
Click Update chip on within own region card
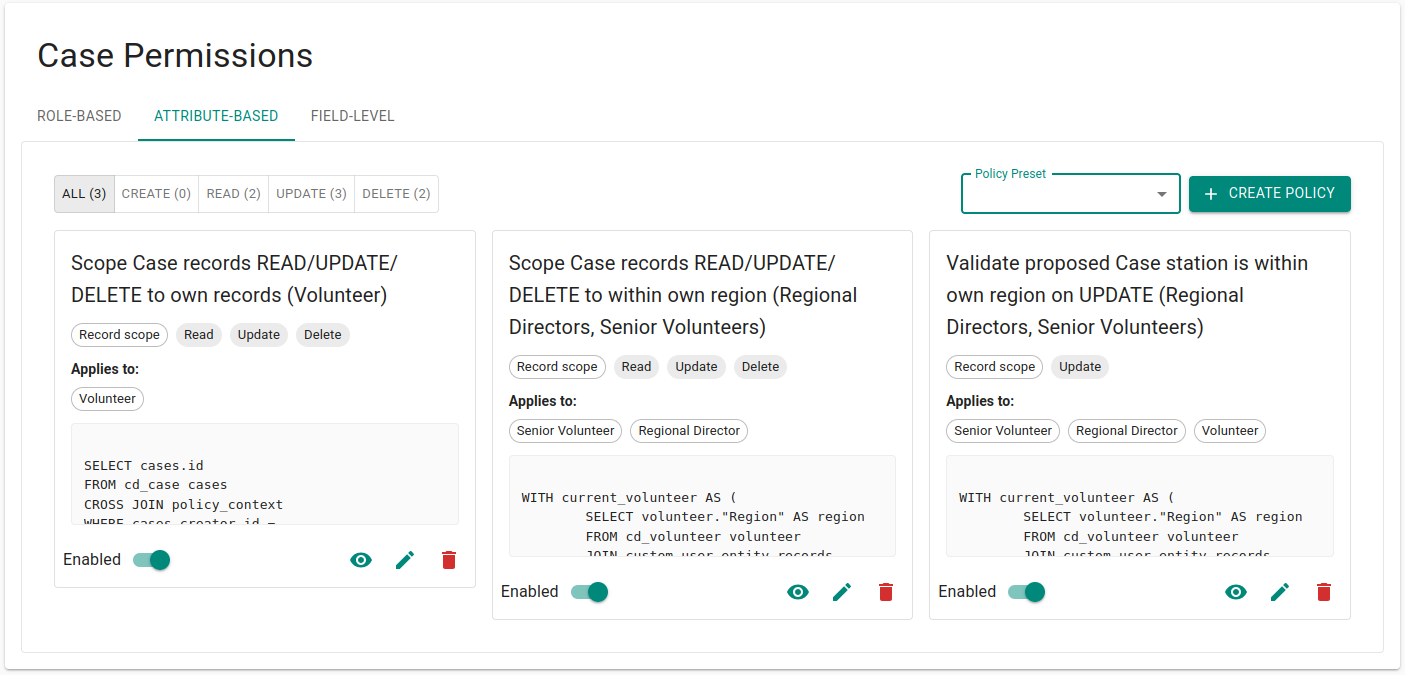pos(697,367)
